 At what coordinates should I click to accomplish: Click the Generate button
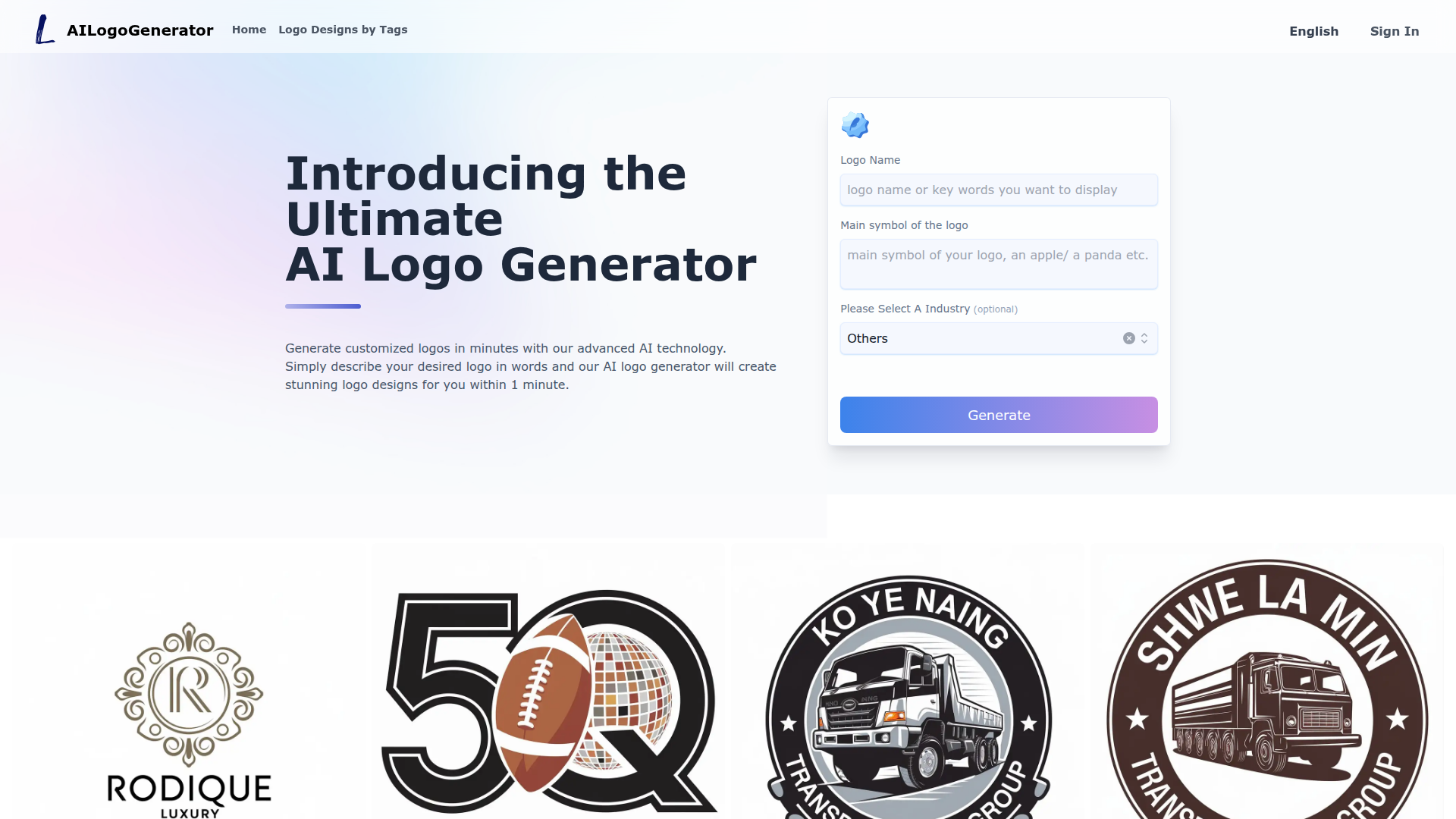(x=999, y=415)
